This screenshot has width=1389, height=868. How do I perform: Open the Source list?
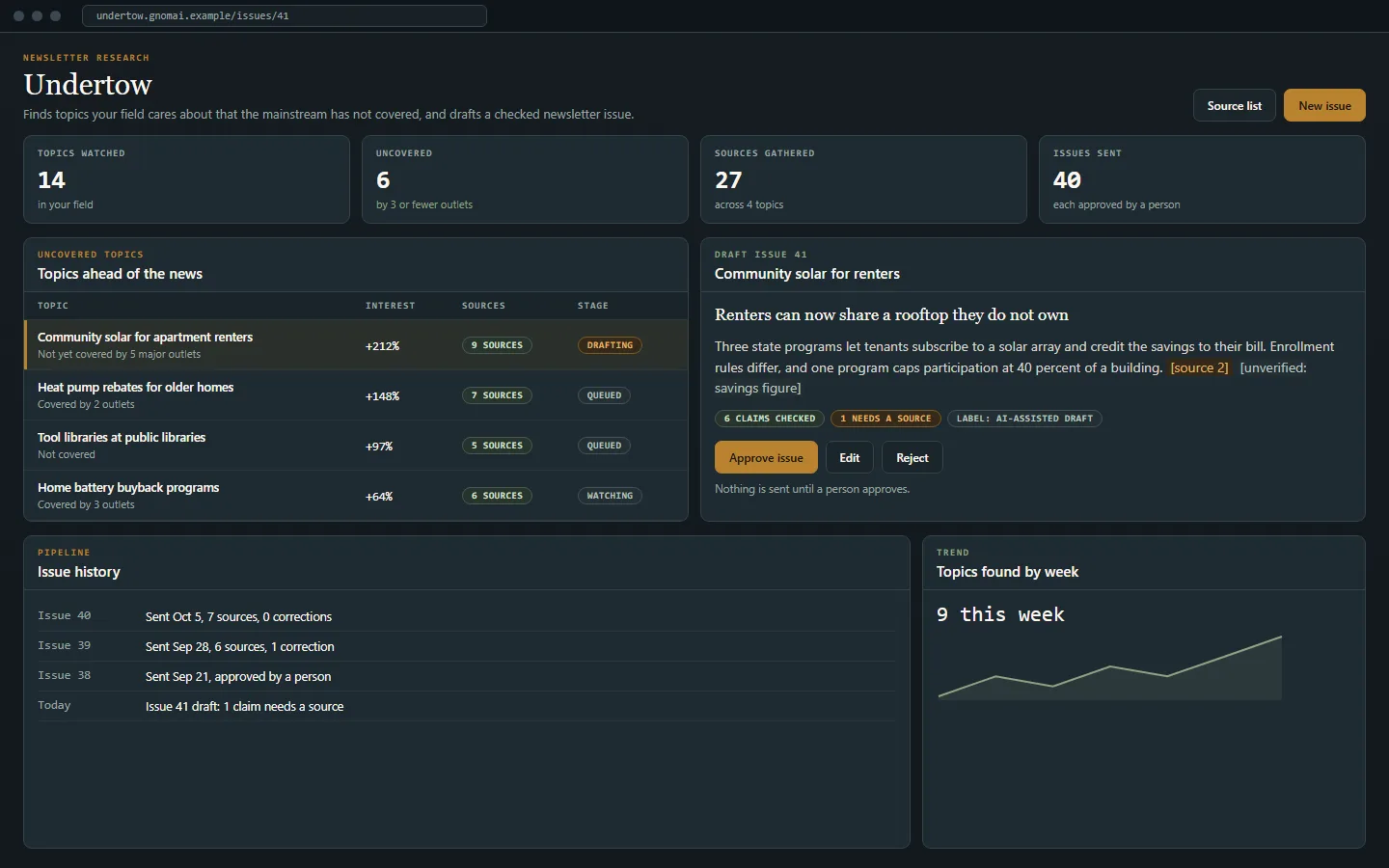[x=1234, y=106]
